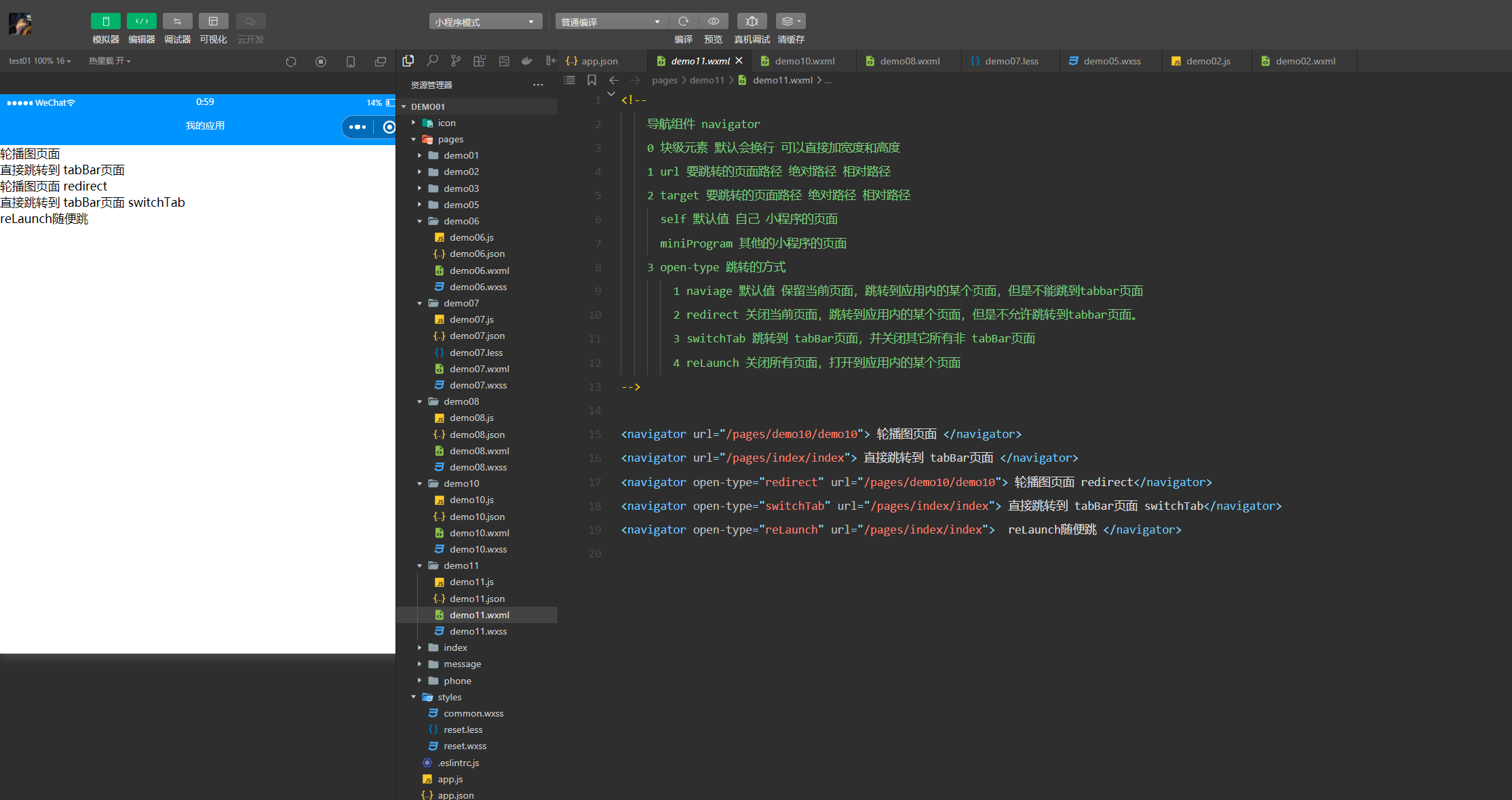Open the extensions icon
1512x800 pixels.
pos(480,61)
